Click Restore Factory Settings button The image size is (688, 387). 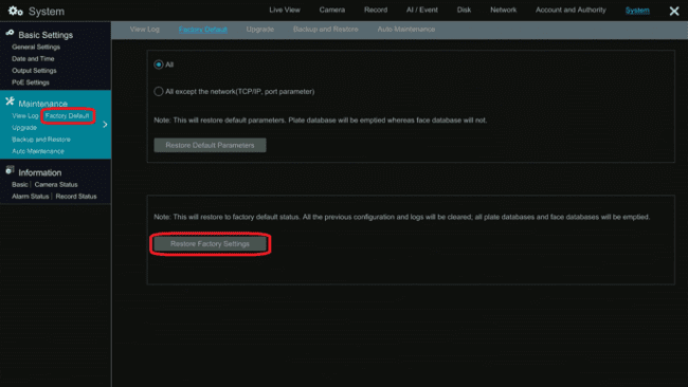click(210, 244)
